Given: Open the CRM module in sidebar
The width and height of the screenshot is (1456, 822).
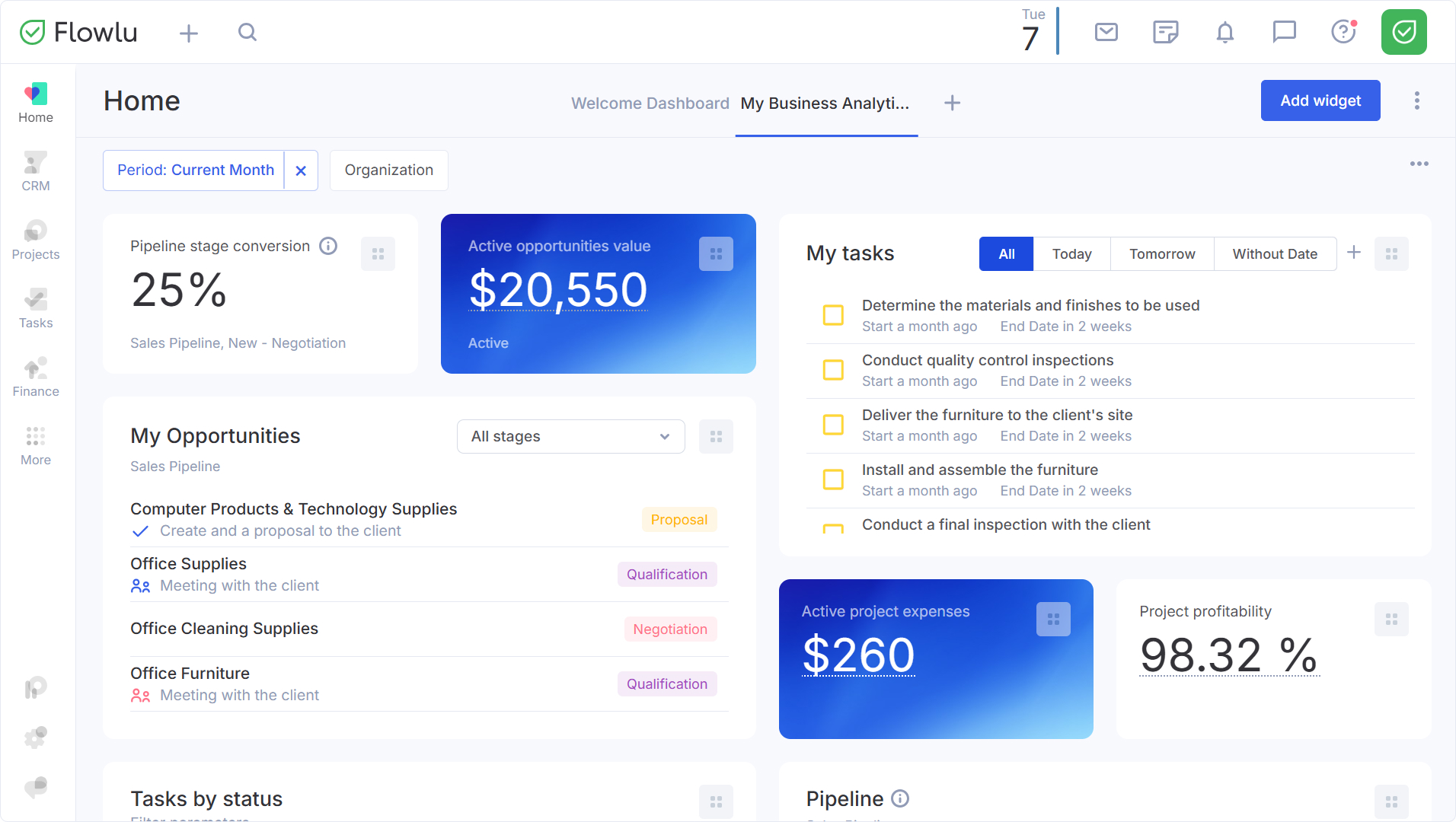Looking at the screenshot, I should [36, 172].
